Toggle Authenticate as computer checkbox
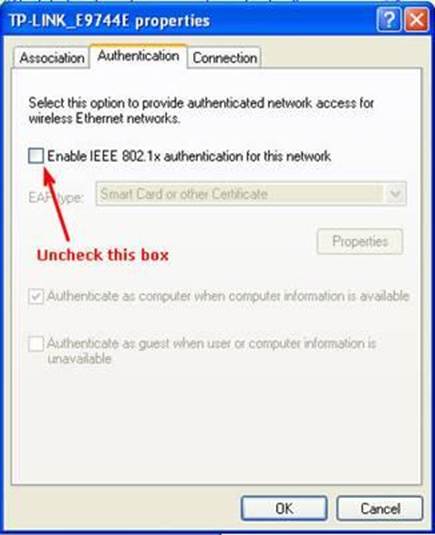 (x=36, y=296)
